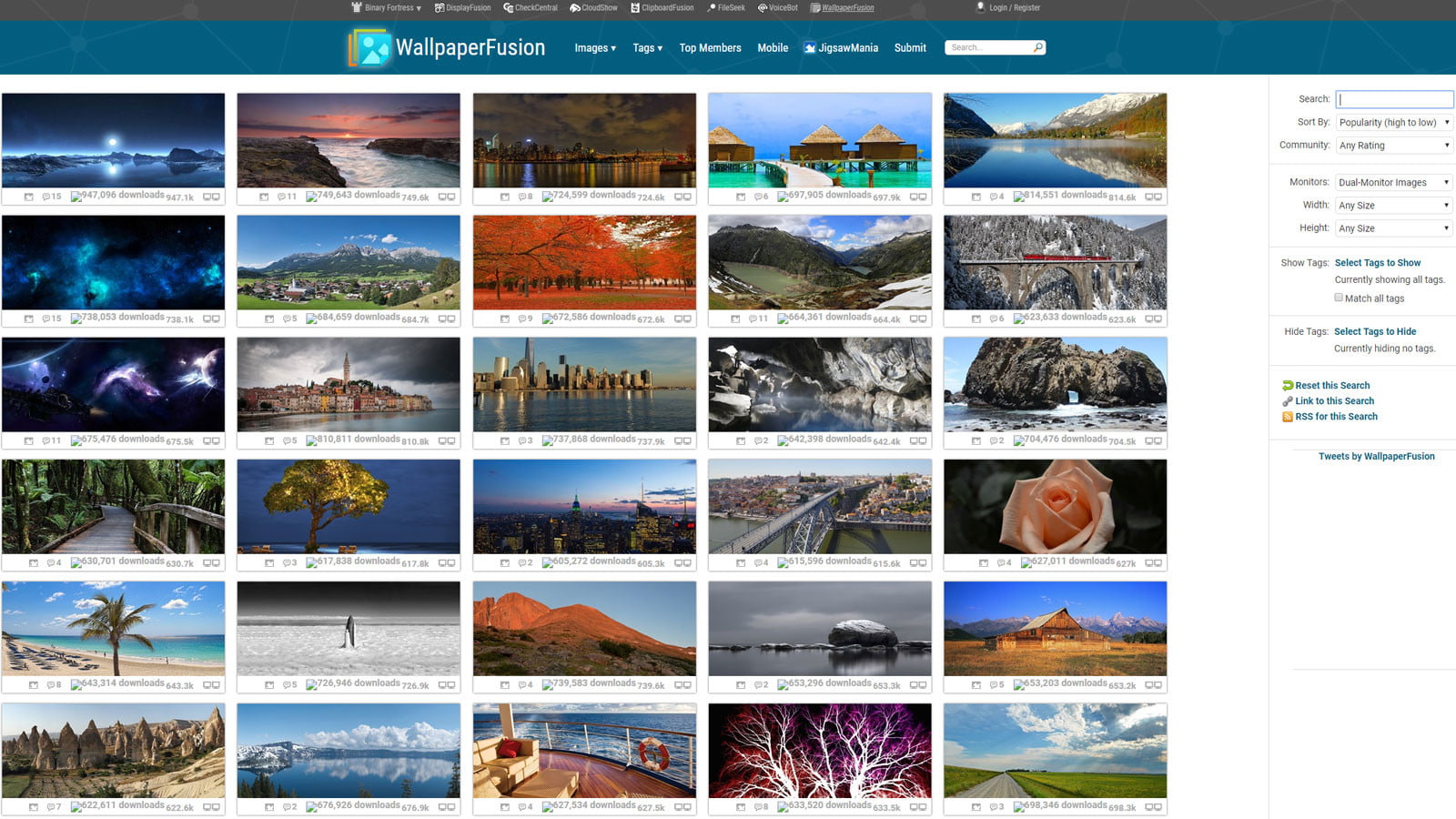Click the RSS feed icon for this search
This screenshot has height=819, width=1456.
tap(1288, 417)
